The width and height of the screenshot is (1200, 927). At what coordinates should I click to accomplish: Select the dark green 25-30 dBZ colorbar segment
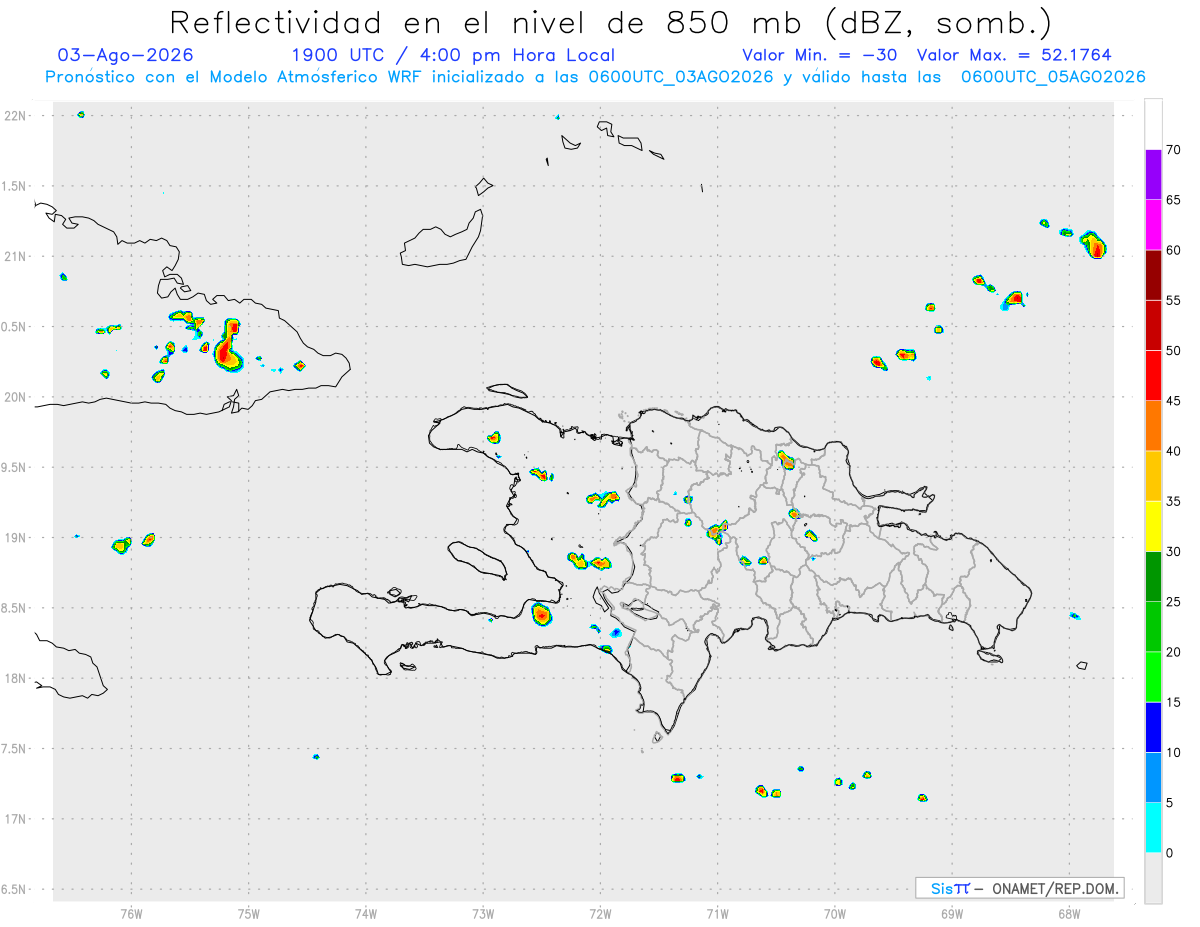coord(1153,577)
